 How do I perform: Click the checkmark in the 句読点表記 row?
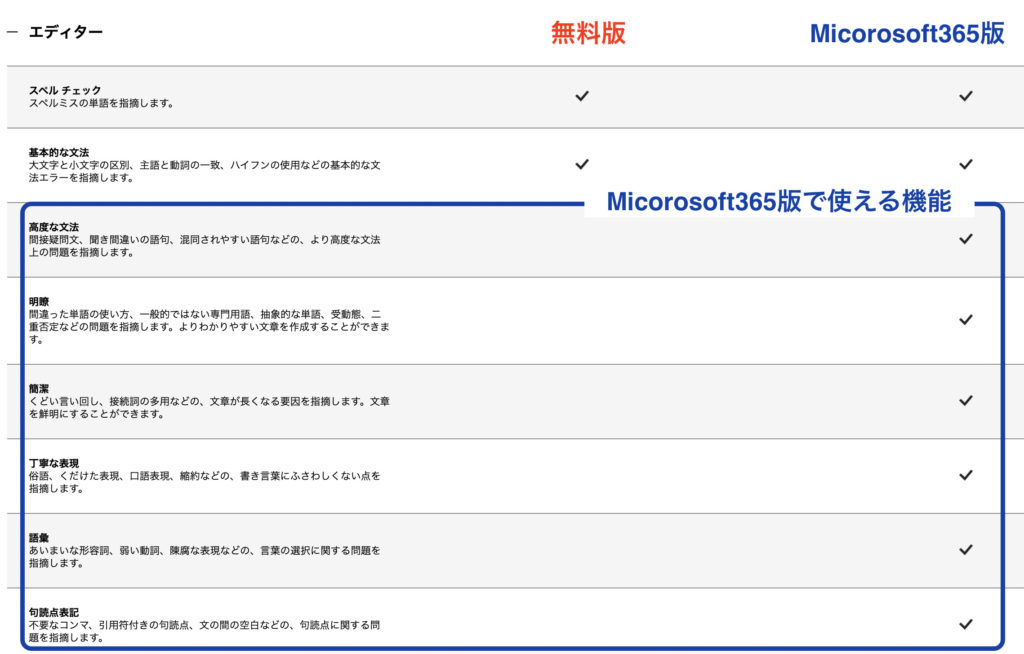tap(966, 623)
